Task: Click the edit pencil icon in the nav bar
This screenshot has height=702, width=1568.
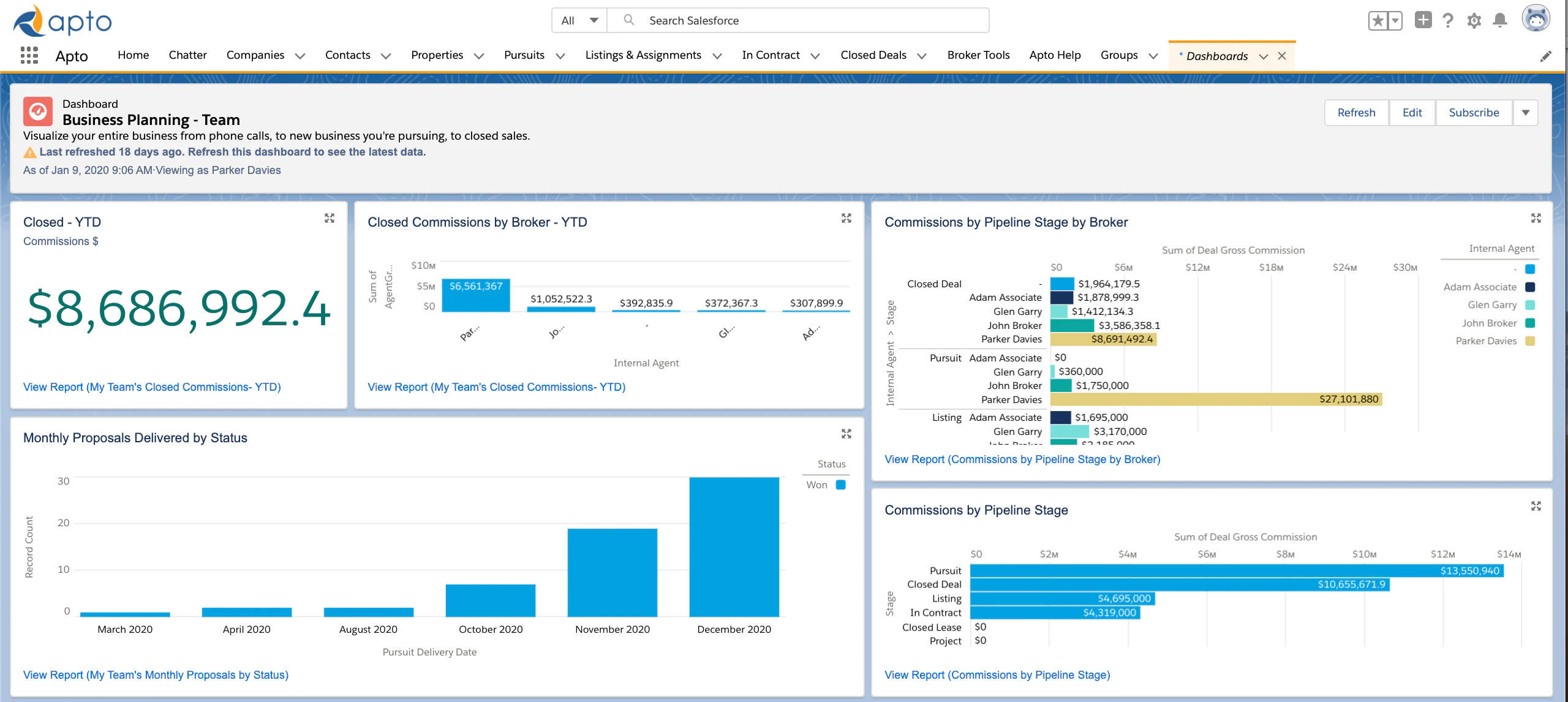Action: (x=1546, y=56)
